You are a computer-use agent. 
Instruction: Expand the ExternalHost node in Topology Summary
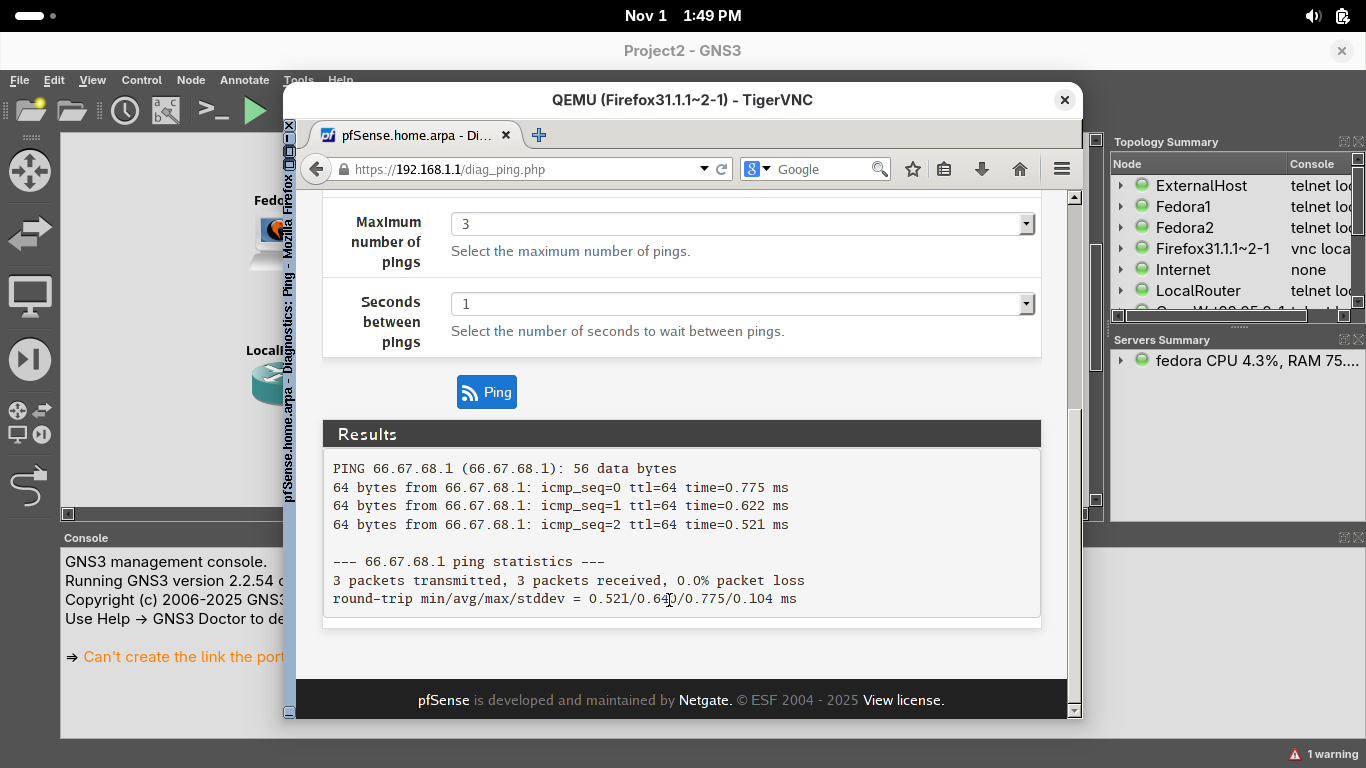[x=1121, y=186]
